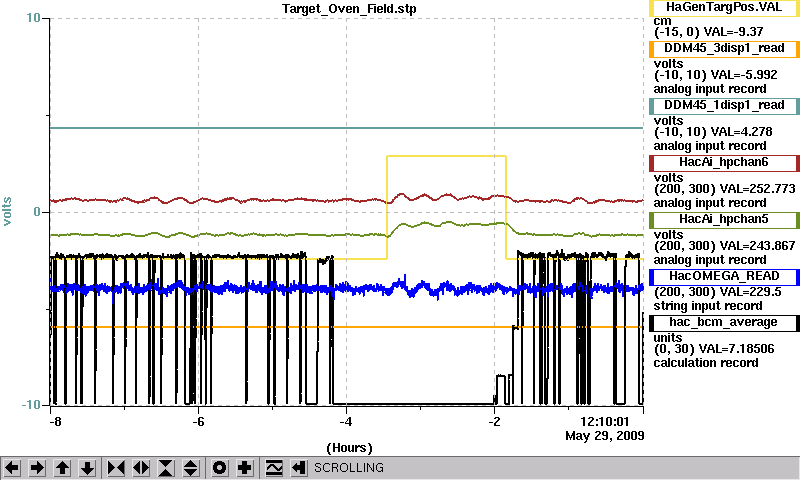Click the -4 tick on time axis
800x480 pixels.
point(346,422)
